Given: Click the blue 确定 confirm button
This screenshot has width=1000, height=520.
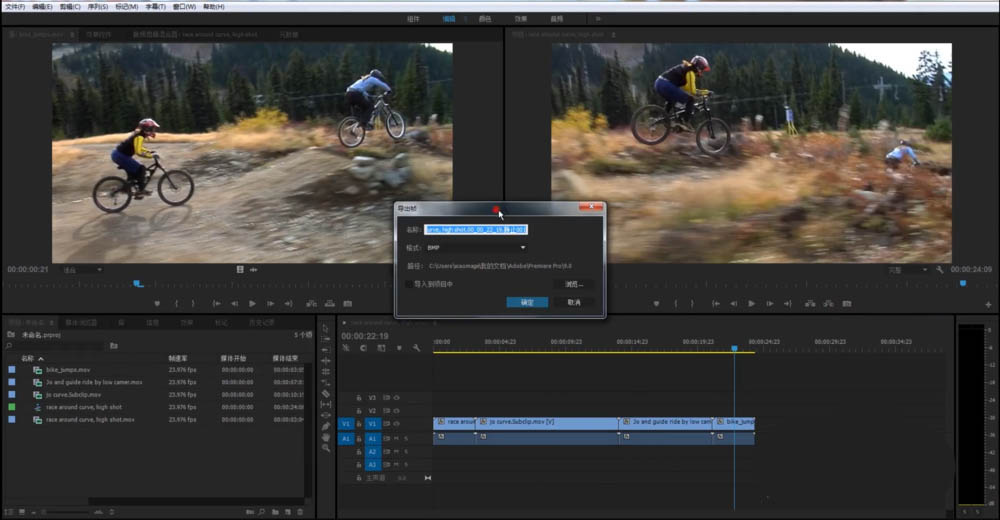Looking at the screenshot, I should pyautogui.click(x=527, y=302).
